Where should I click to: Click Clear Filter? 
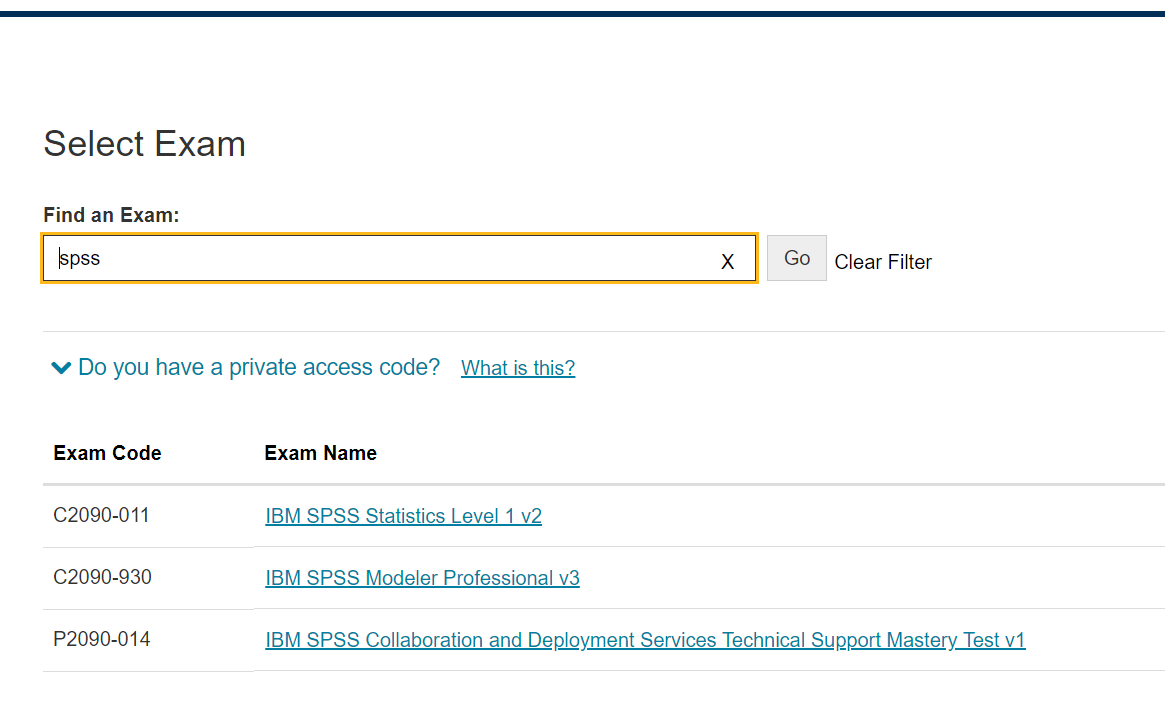click(x=883, y=262)
